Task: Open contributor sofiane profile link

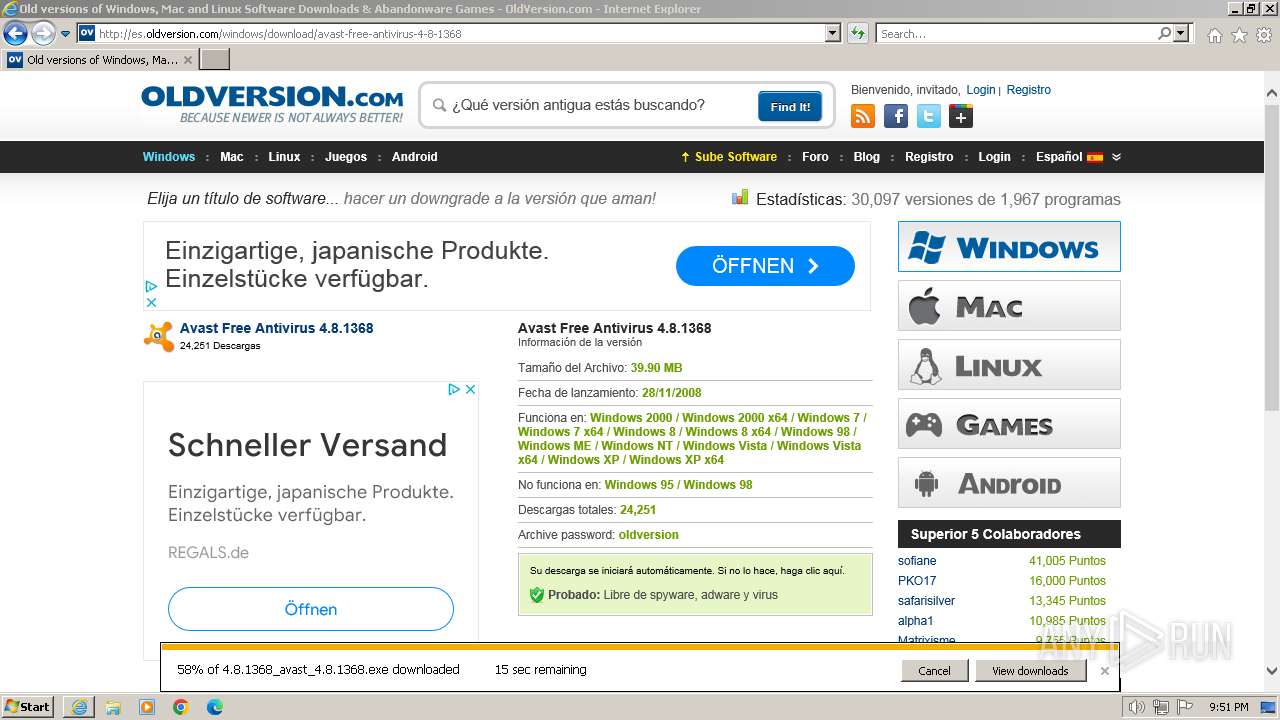Action: click(917, 561)
